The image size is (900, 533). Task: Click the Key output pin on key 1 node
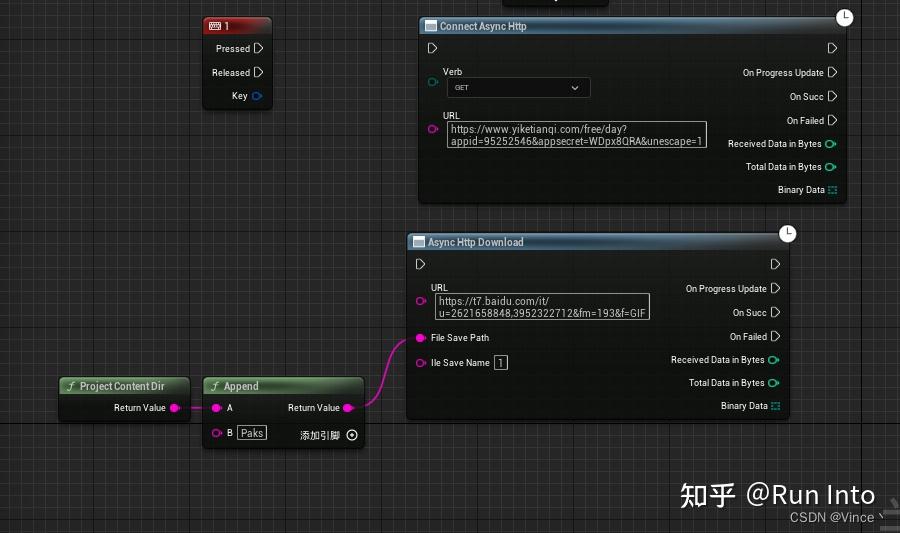click(257, 96)
